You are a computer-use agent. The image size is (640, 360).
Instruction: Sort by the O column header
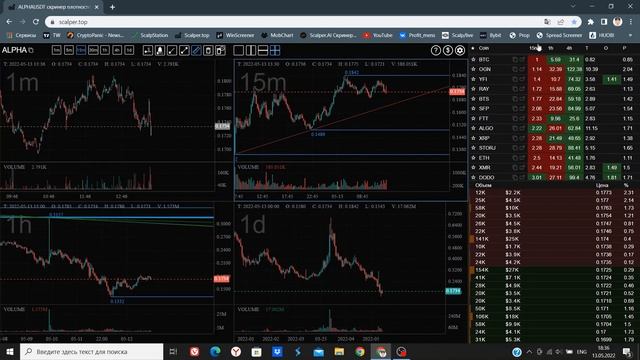point(606,48)
